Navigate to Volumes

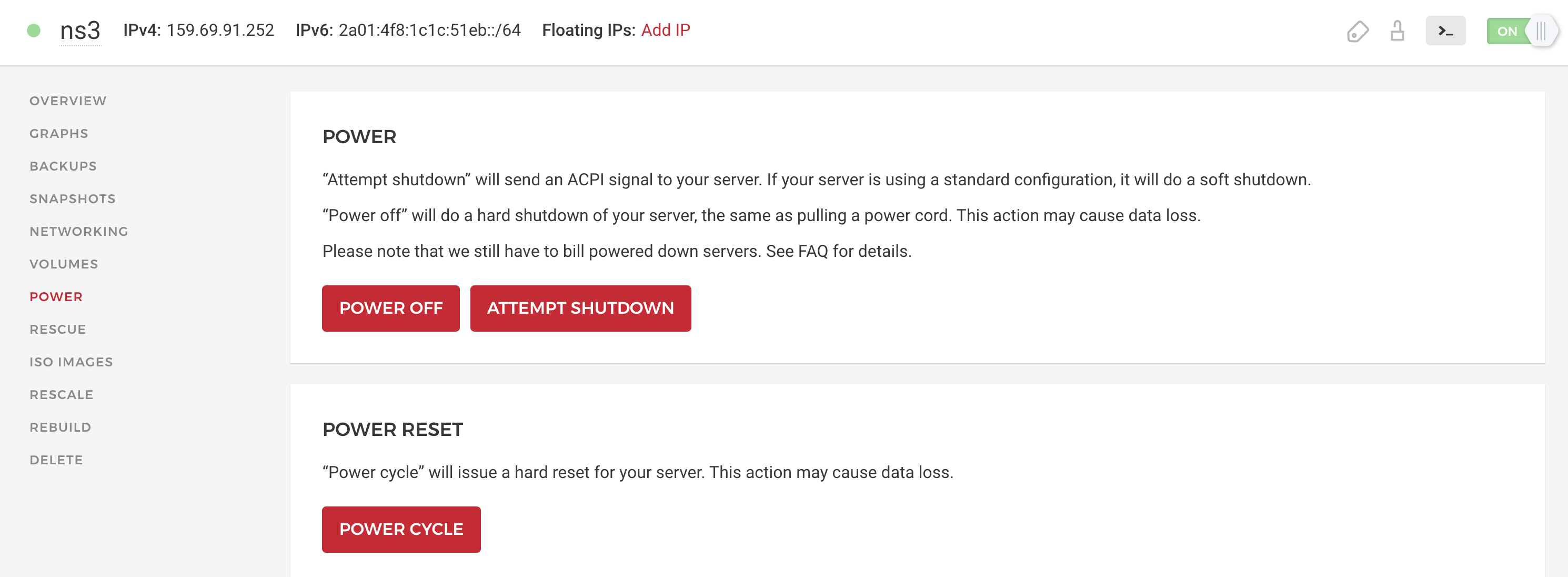click(63, 264)
